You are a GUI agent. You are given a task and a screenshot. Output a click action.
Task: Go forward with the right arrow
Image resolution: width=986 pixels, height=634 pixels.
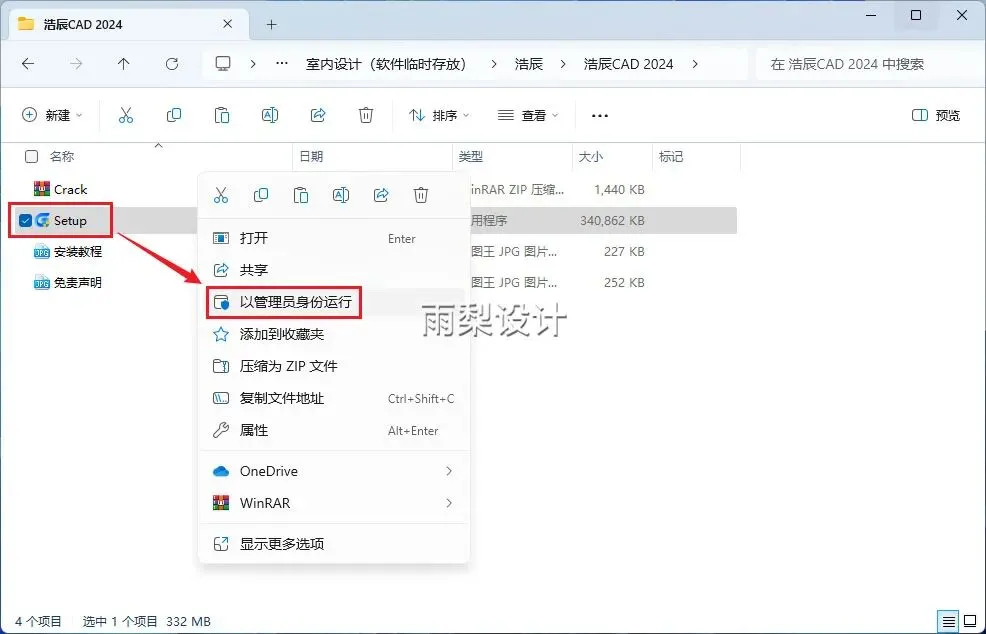(75, 64)
